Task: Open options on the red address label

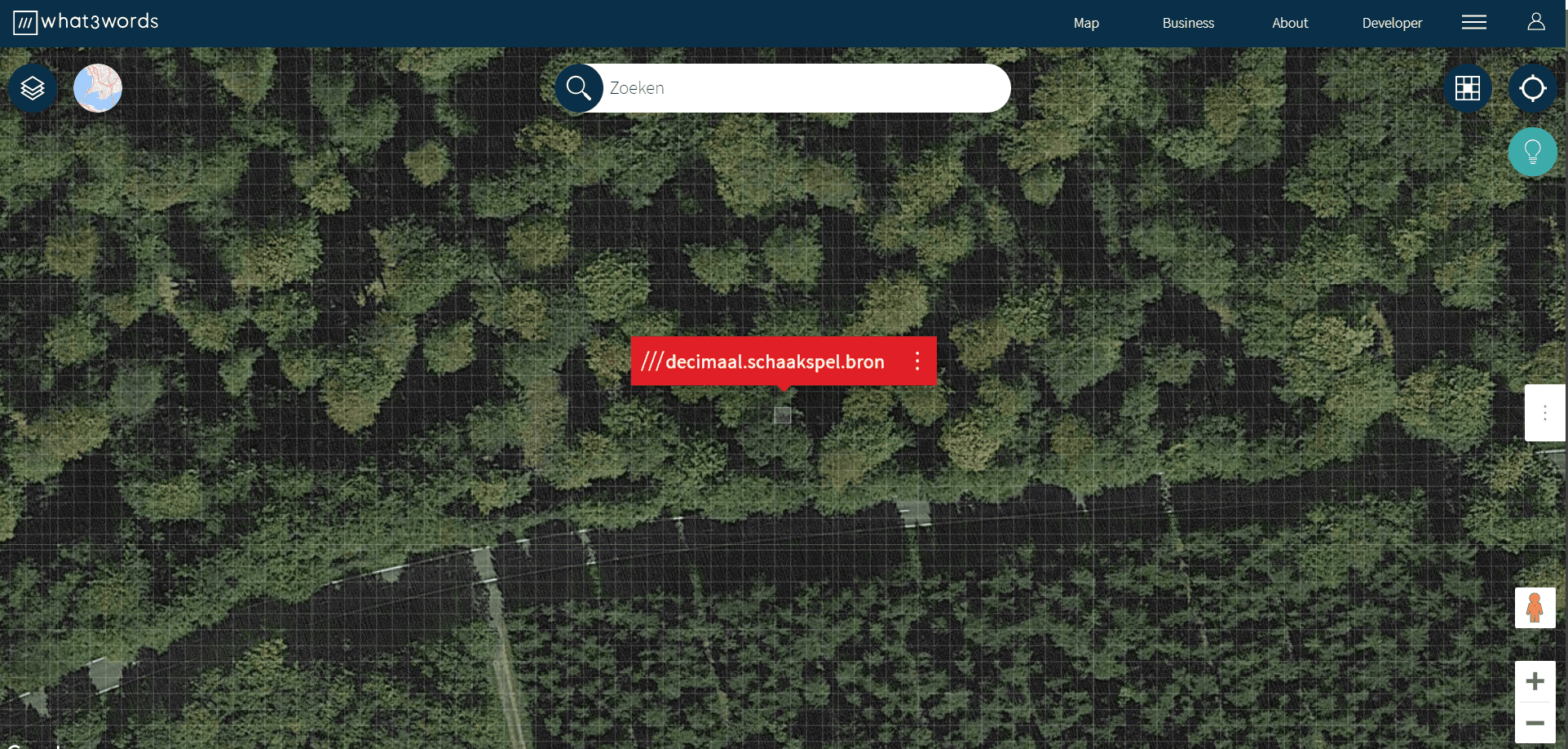Action: (917, 361)
